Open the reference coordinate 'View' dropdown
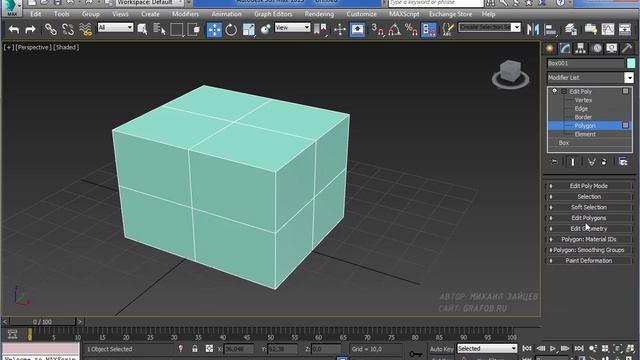The image size is (640, 360). (x=292, y=27)
